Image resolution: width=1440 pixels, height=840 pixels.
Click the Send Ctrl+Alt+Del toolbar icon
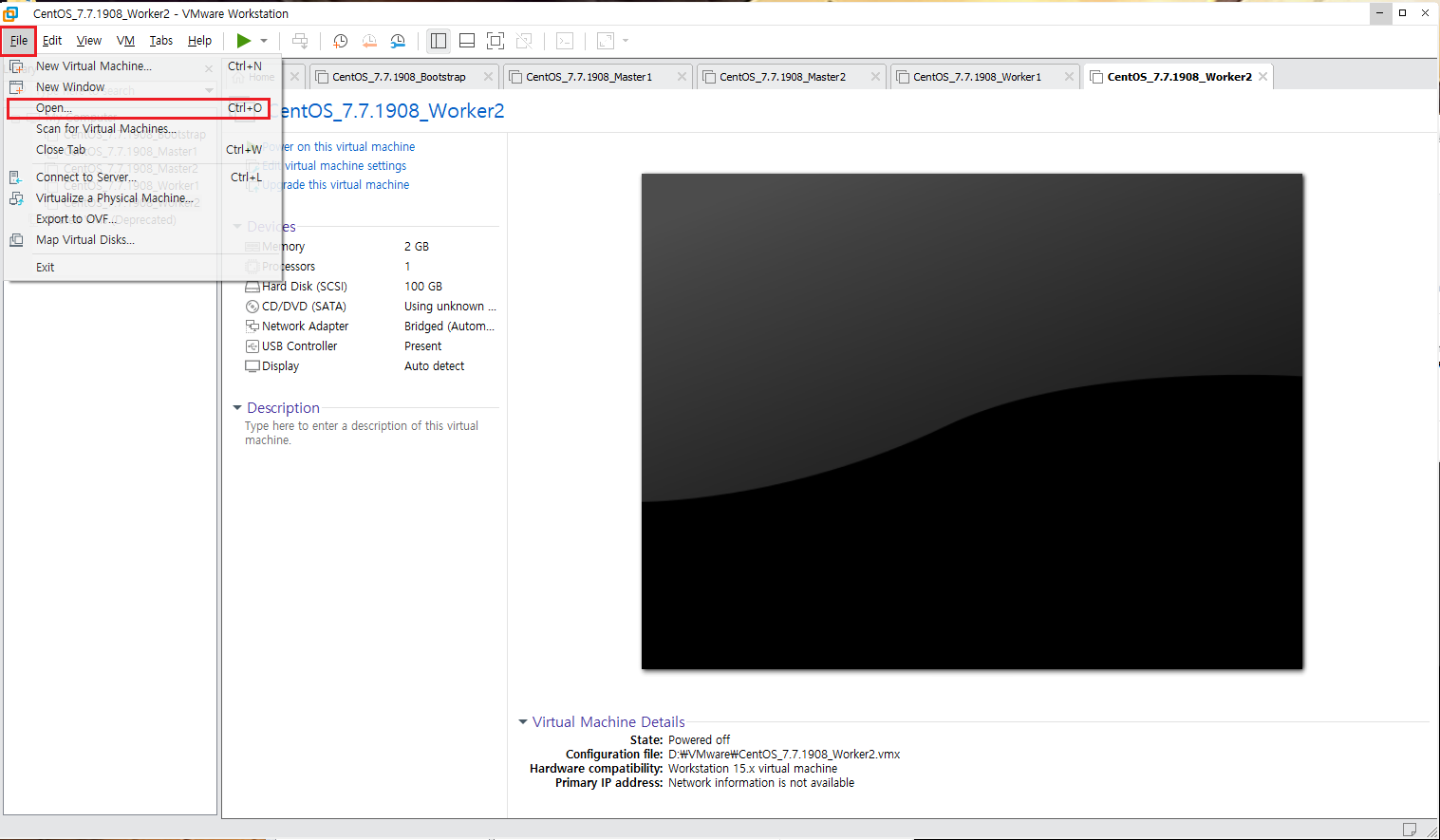click(x=300, y=41)
